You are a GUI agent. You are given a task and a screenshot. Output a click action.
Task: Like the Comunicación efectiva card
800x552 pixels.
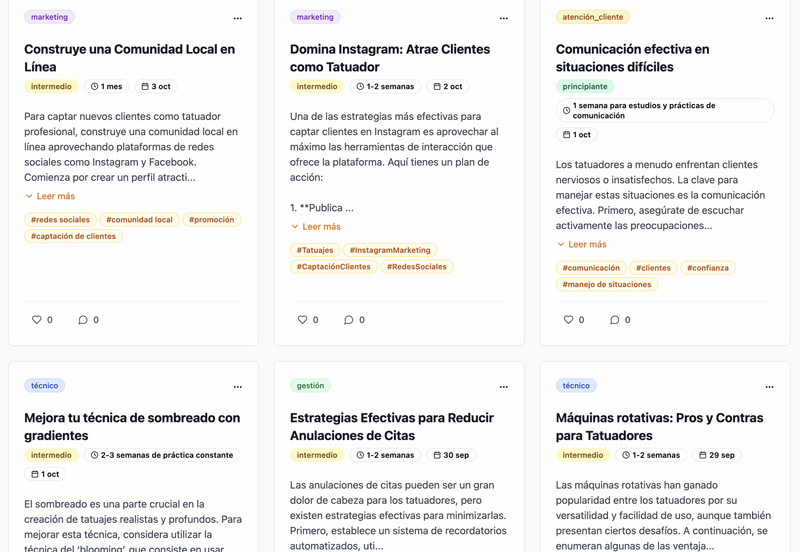point(569,320)
